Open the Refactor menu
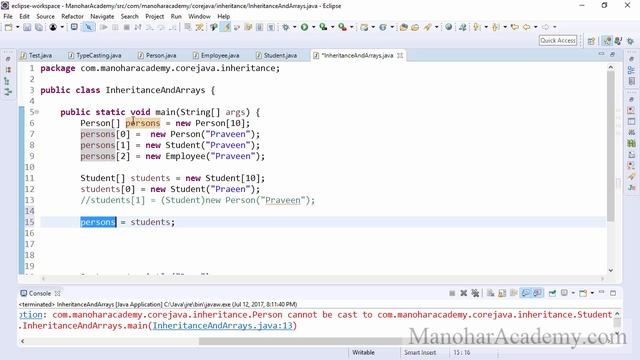The height and width of the screenshot is (360, 640). click(72, 16)
